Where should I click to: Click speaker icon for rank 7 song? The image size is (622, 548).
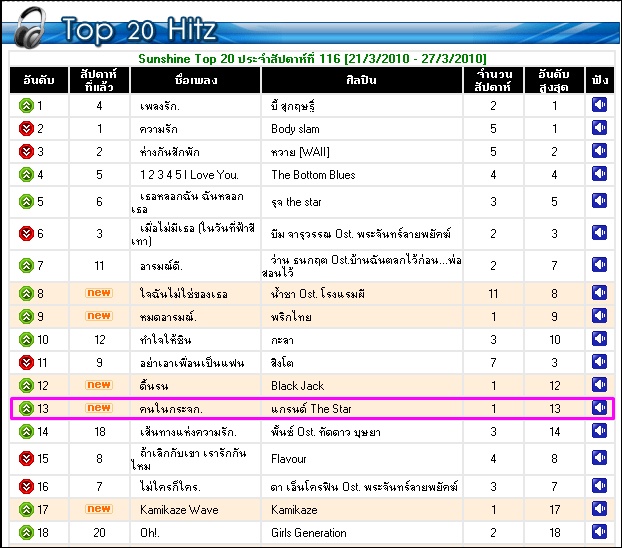point(599,265)
